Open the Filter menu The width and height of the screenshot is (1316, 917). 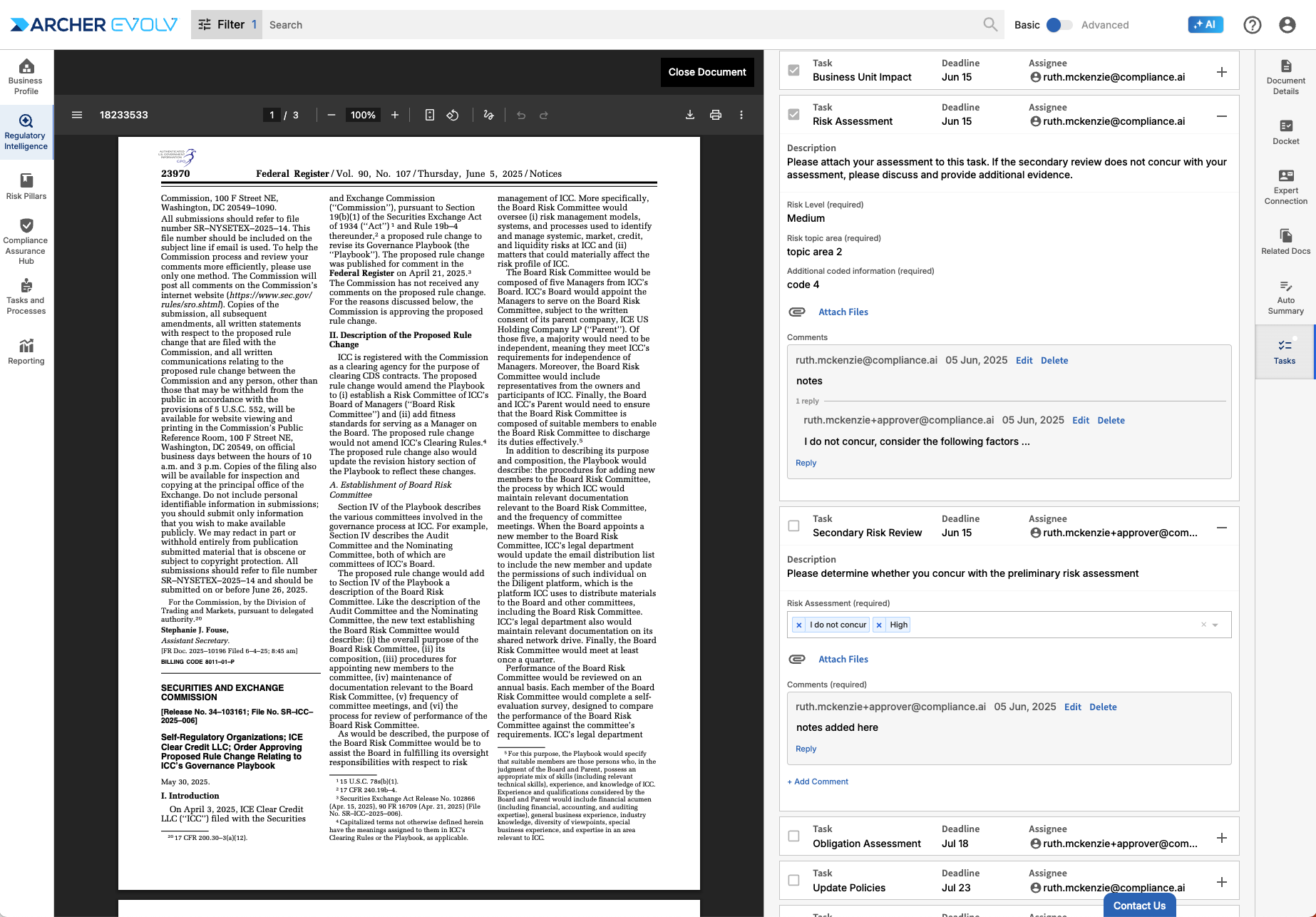point(227,24)
